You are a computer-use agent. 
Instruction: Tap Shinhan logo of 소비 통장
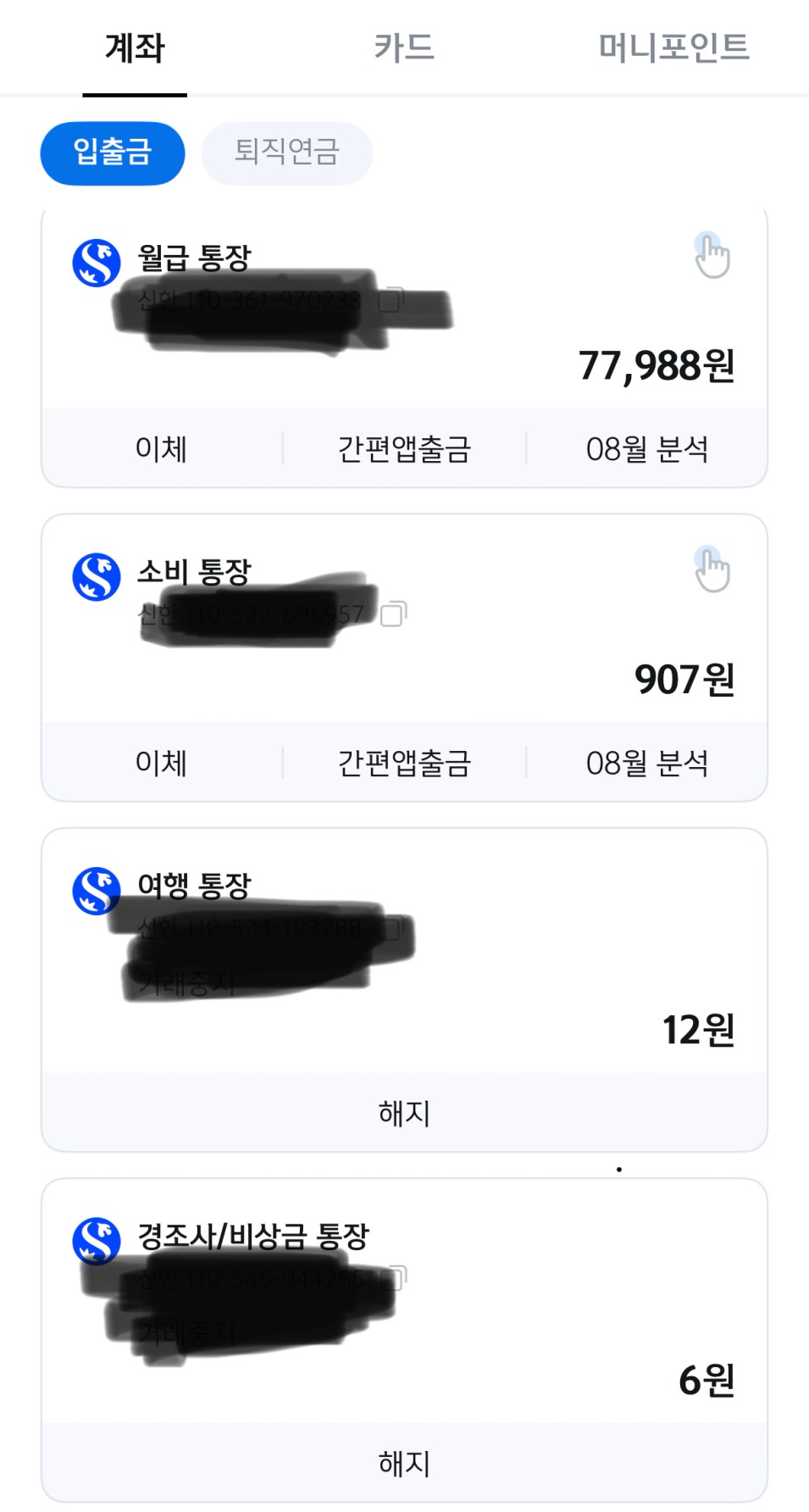tap(97, 577)
